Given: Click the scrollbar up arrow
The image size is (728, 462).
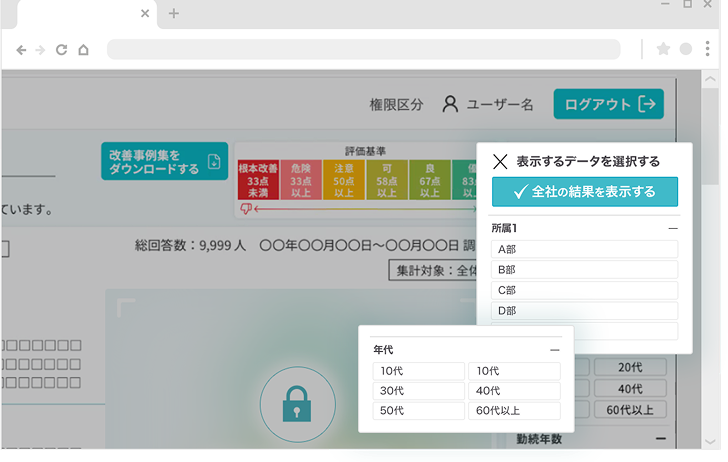Looking at the screenshot, I should click(x=710, y=79).
